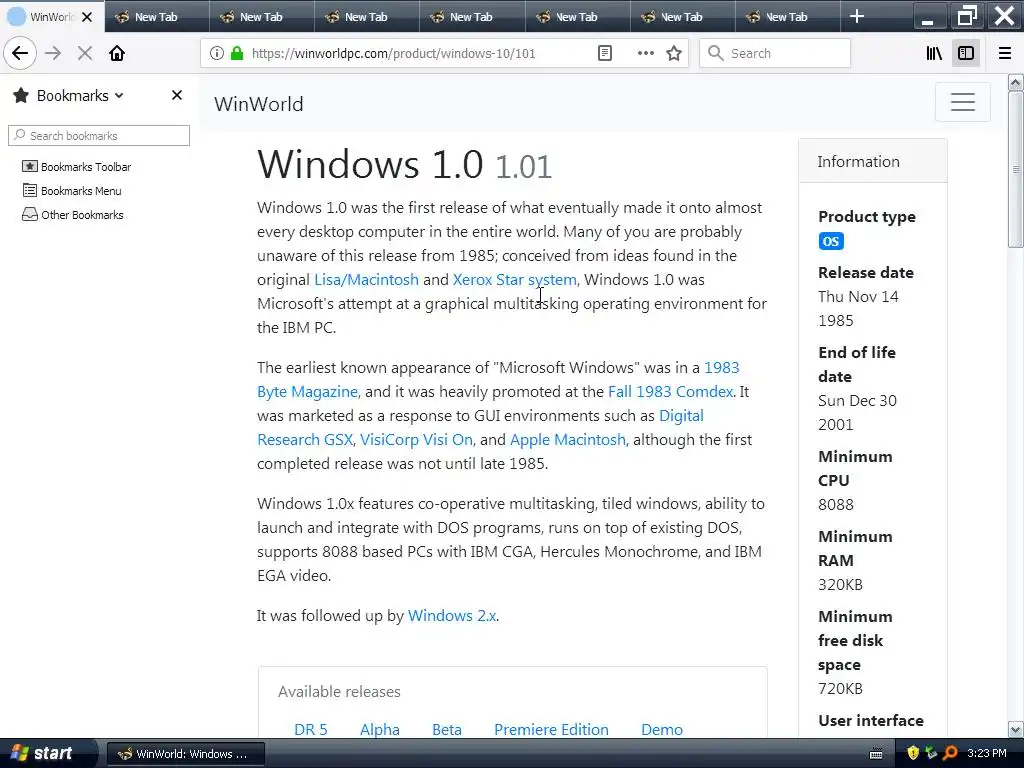The height and width of the screenshot is (768, 1024).
Task: Select the Beta release
Action: (447, 729)
